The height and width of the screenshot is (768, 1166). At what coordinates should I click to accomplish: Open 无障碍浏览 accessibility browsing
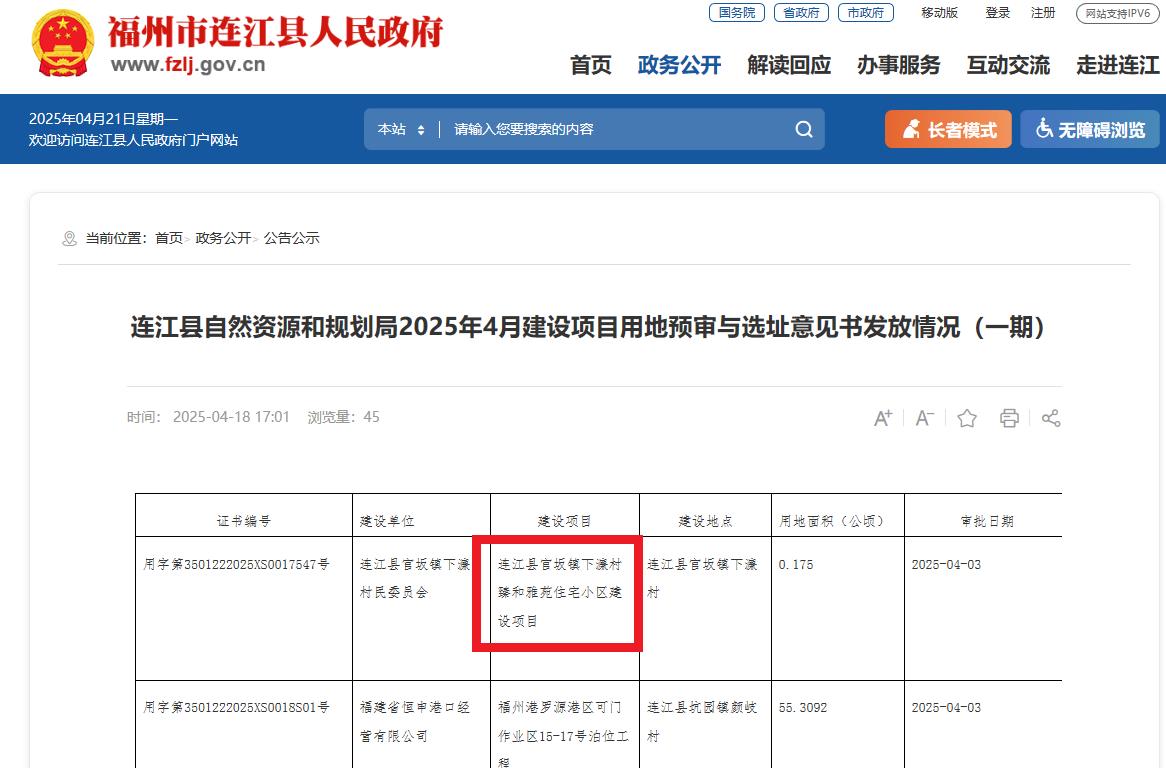pyautogui.click(x=1090, y=129)
